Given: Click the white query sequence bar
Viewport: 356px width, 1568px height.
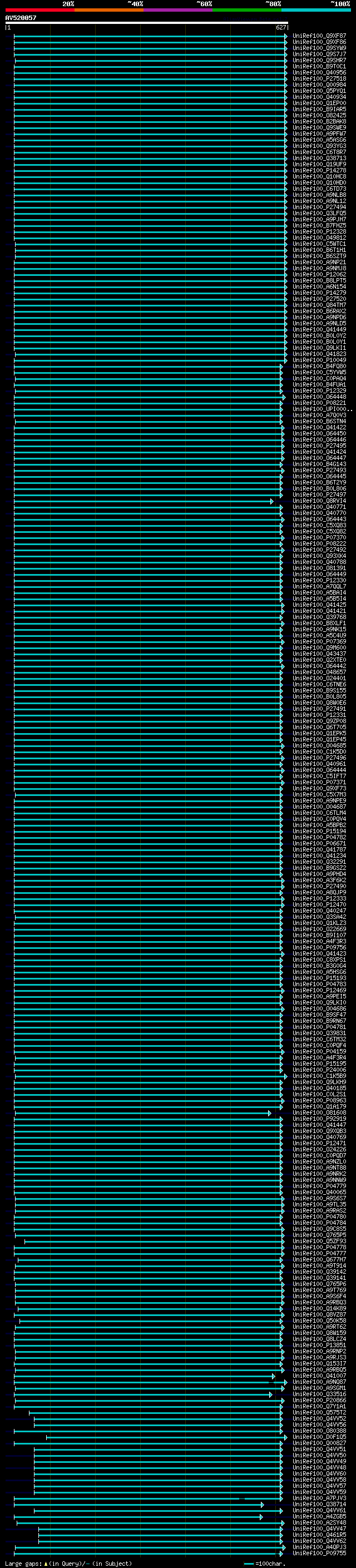Looking at the screenshot, I should (147, 23).
